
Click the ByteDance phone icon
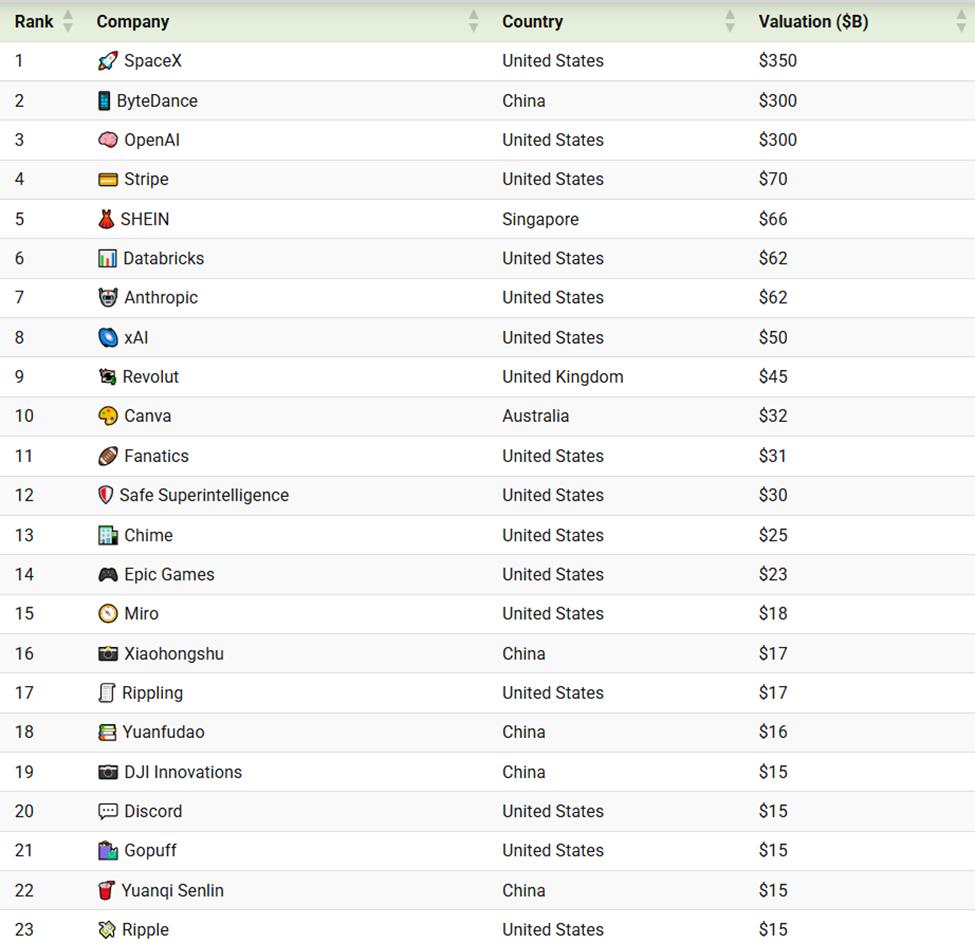tap(104, 101)
